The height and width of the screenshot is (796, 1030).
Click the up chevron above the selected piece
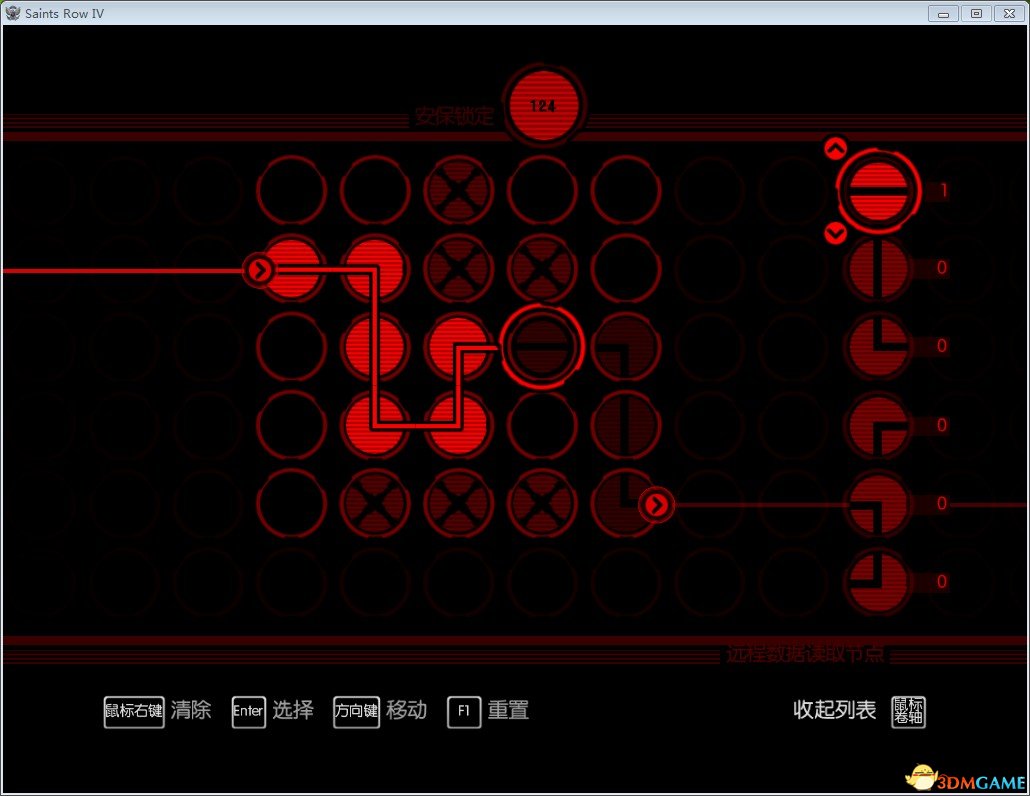836,148
